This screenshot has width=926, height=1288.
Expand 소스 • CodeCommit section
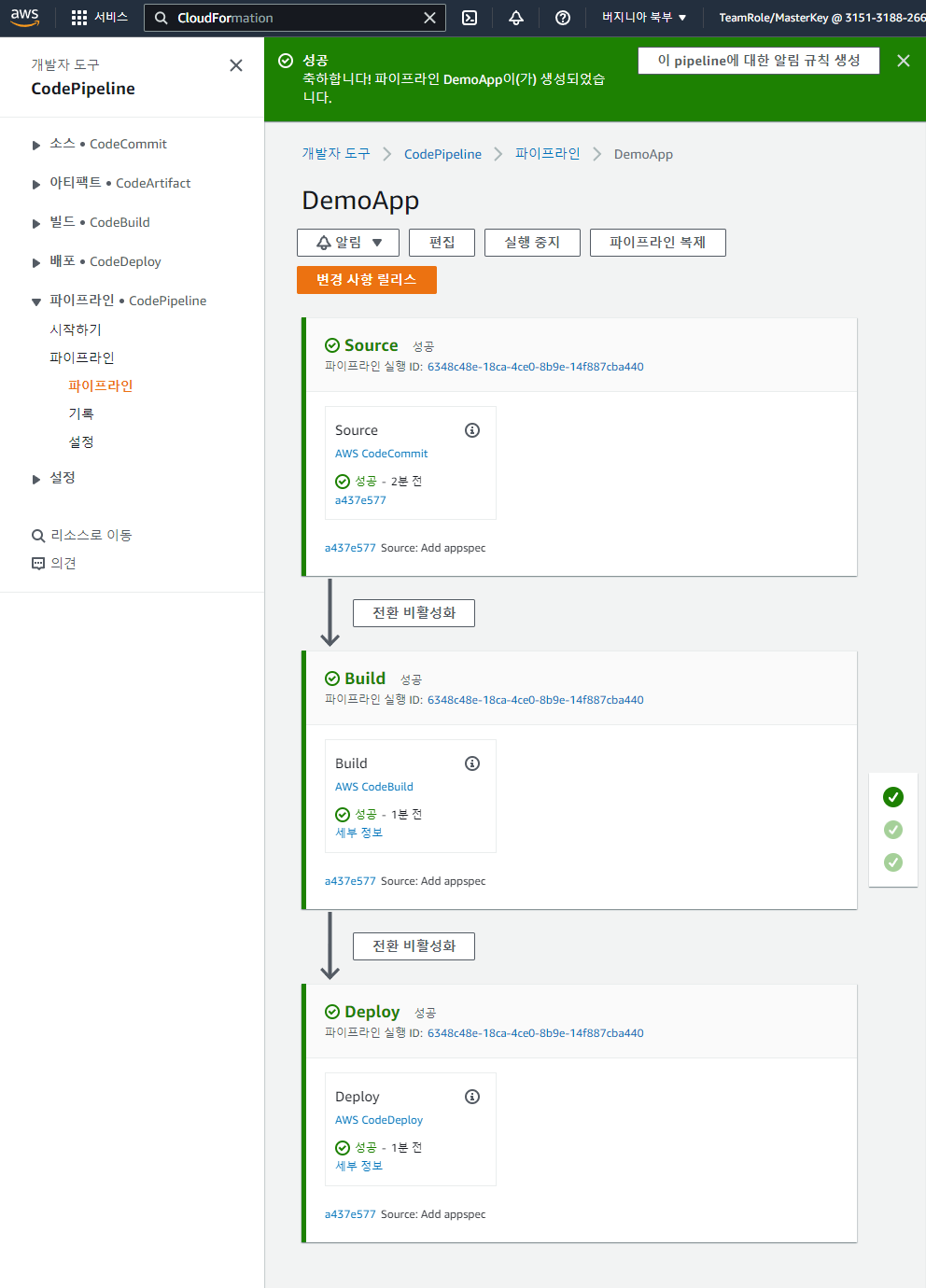tap(36, 145)
